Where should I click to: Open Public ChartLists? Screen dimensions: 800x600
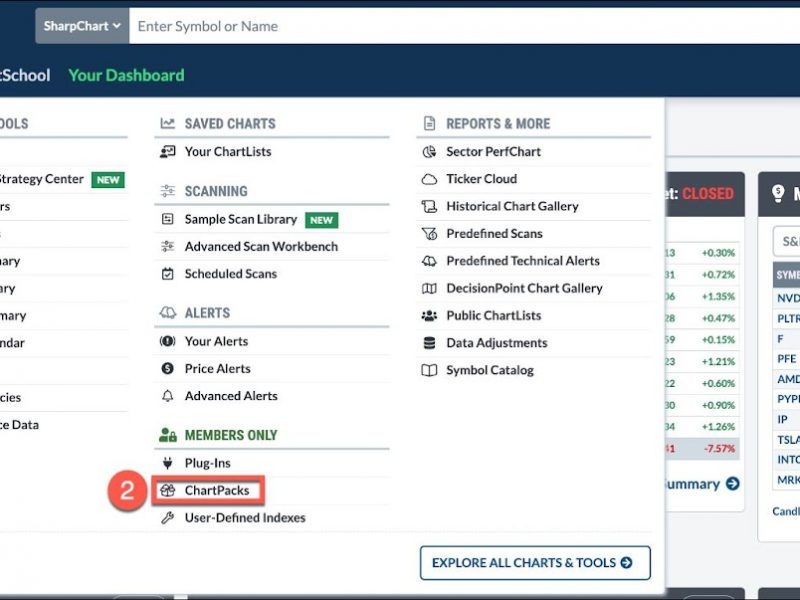493,316
